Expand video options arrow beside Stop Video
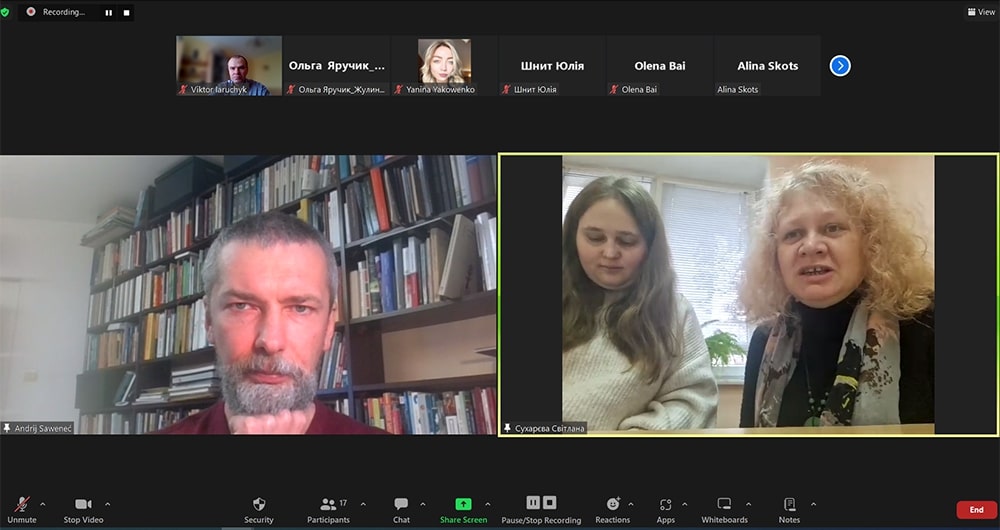 tap(108, 504)
